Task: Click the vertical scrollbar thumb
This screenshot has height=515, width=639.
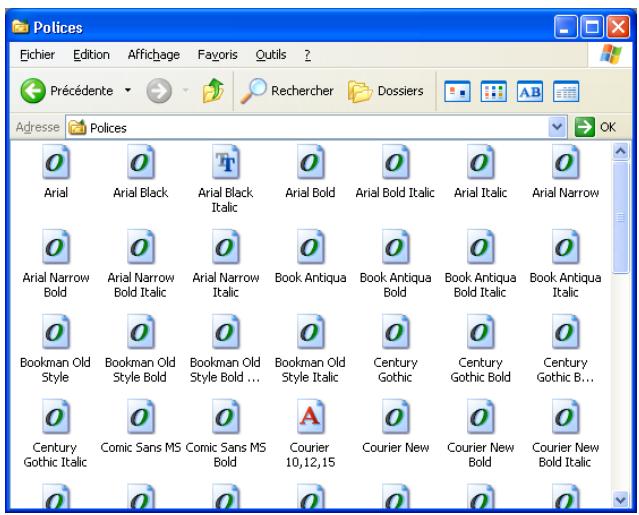Action: coord(621,218)
